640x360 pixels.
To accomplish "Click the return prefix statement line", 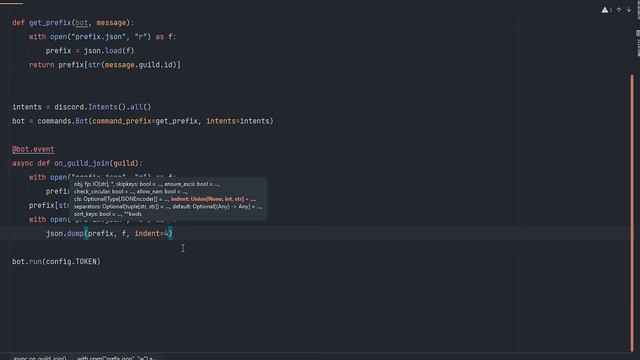I will tap(104, 65).
